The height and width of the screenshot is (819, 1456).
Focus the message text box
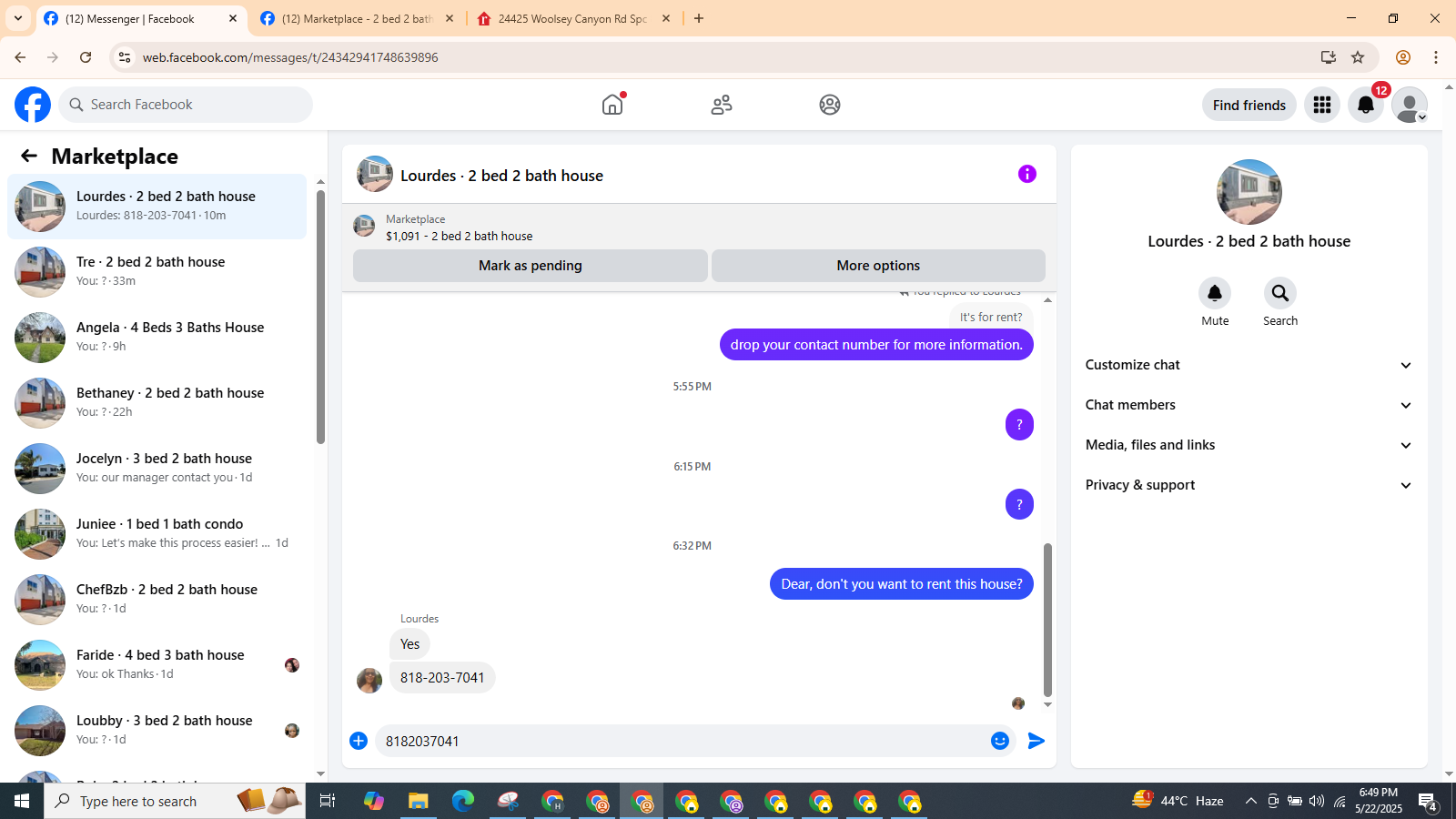pyautogui.click(x=682, y=741)
